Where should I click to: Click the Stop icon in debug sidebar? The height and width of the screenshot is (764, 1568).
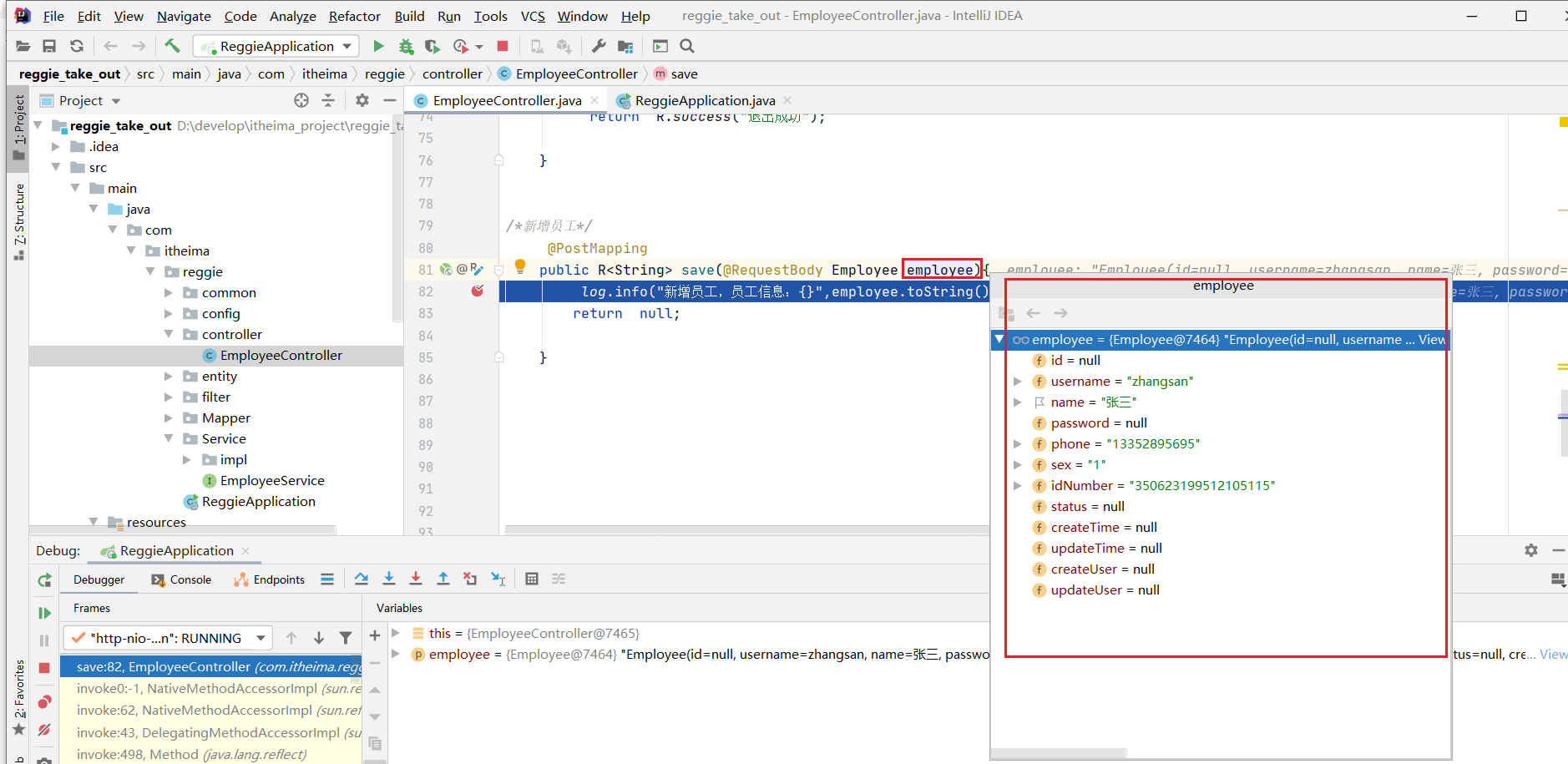pos(44,668)
